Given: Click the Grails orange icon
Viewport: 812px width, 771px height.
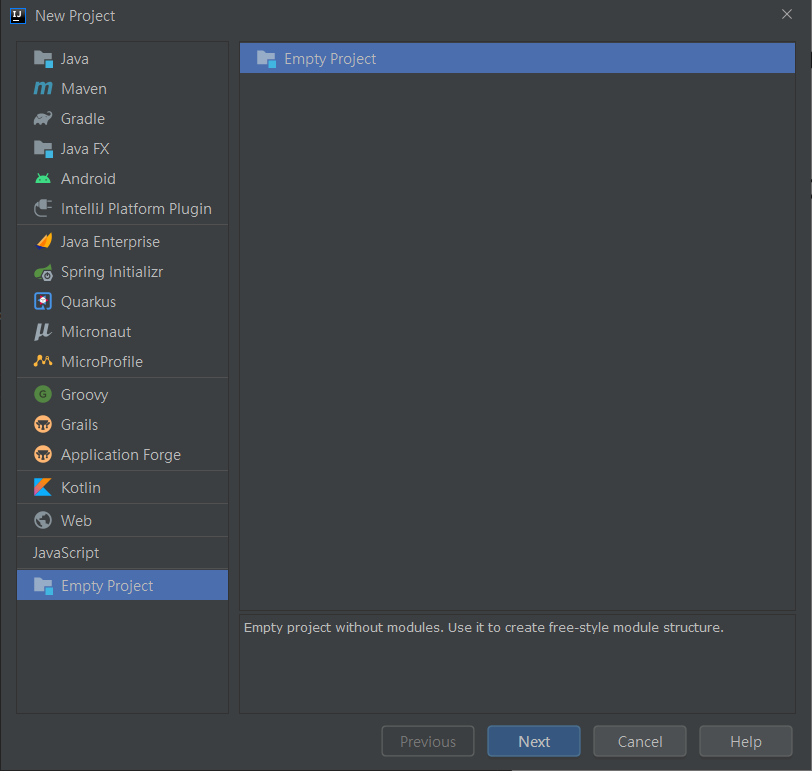Looking at the screenshot, I should (x=43, y=425).
